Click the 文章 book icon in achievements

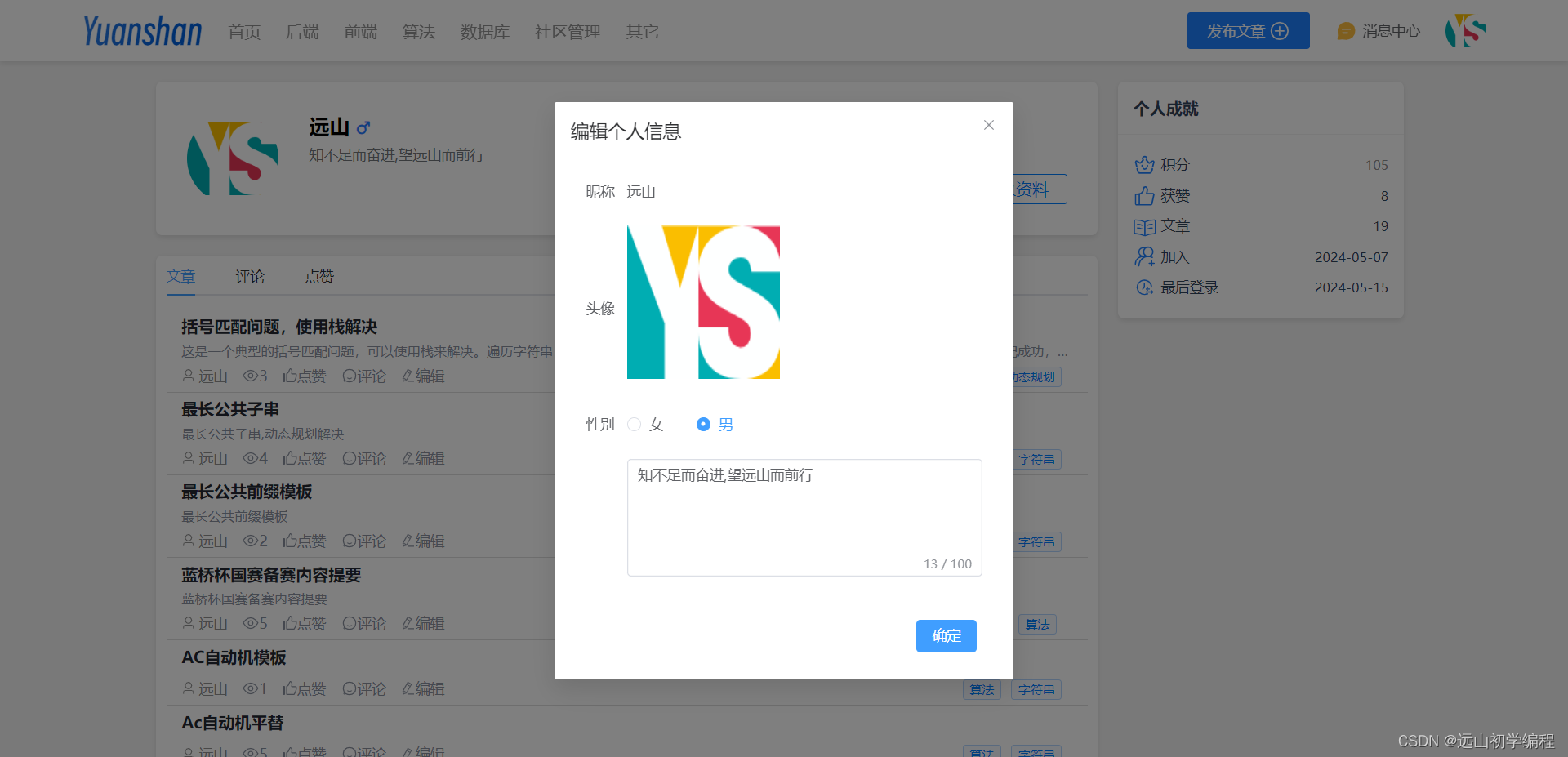(x=1144, y=227)
